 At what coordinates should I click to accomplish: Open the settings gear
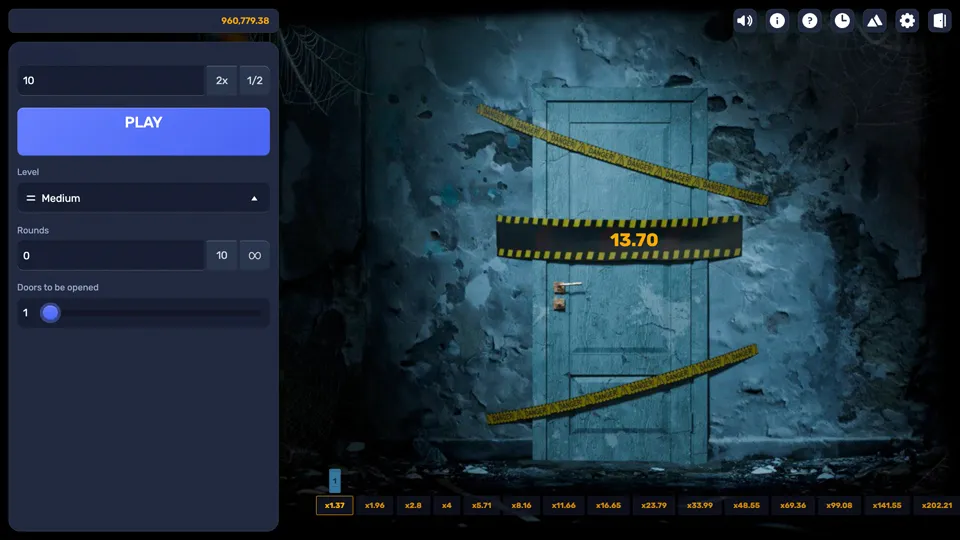pos(907,21)
